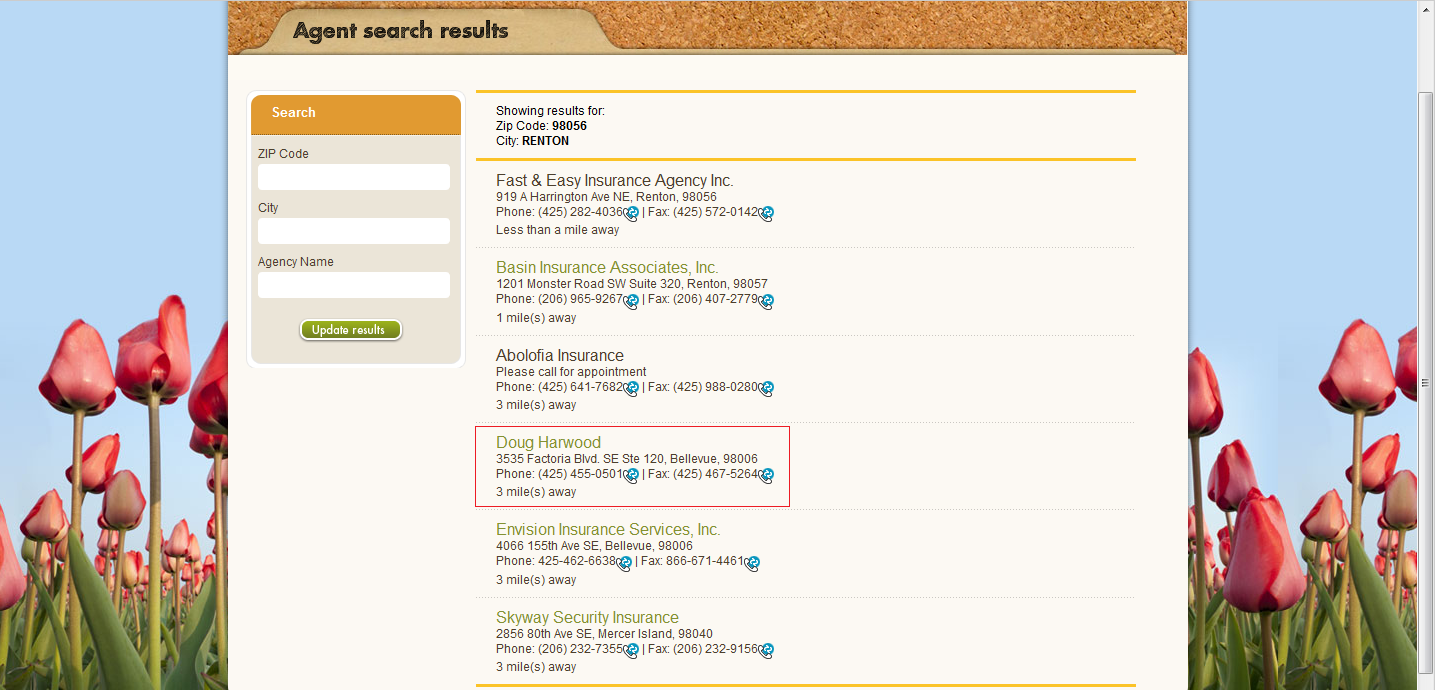This screenshot has height=690, width=1439.
Task: Click call icon next to Doug Harwood fax
Action: coord(767,476)
